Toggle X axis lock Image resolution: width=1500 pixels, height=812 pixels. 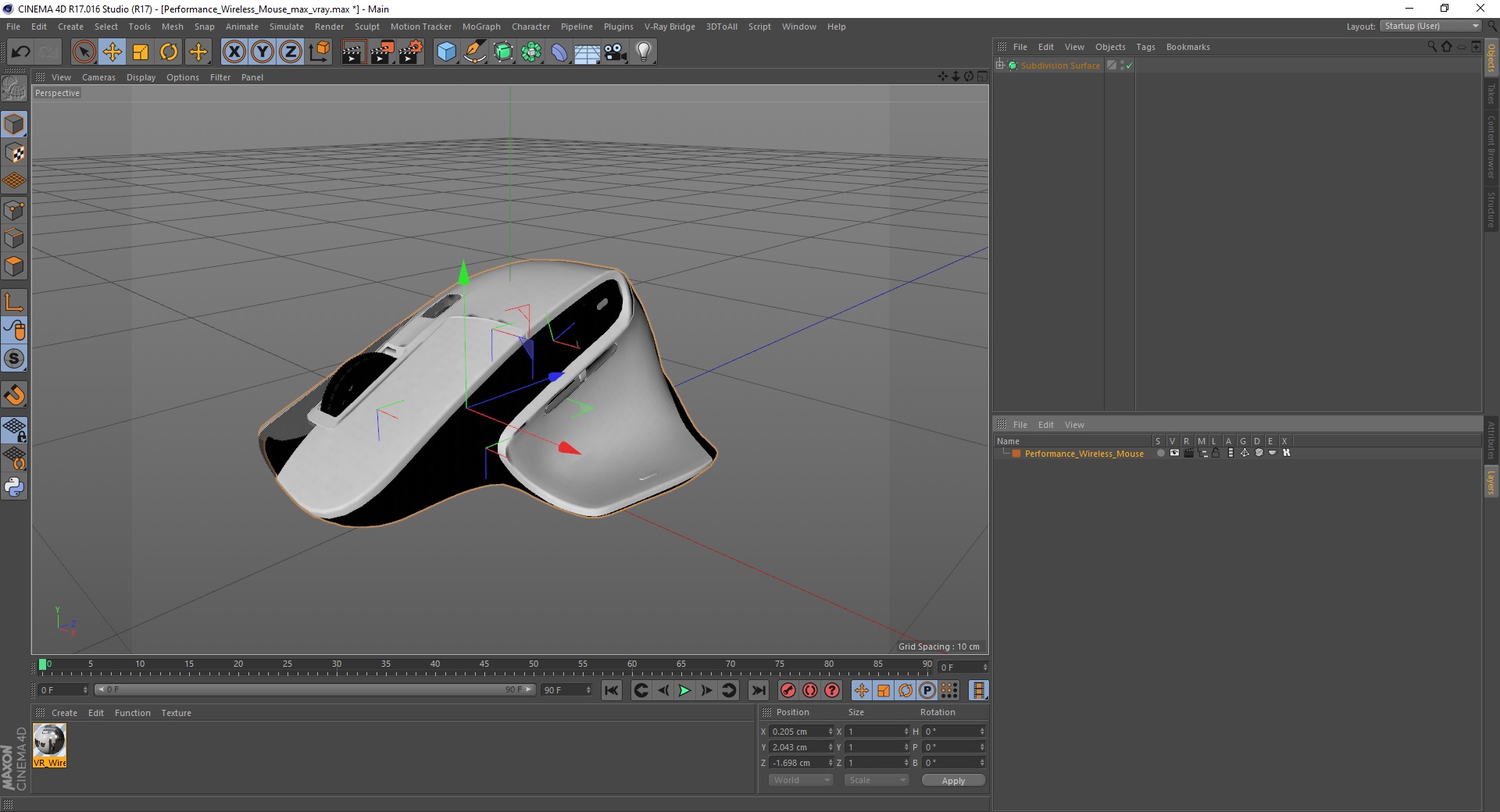click(x=234, y=52)
